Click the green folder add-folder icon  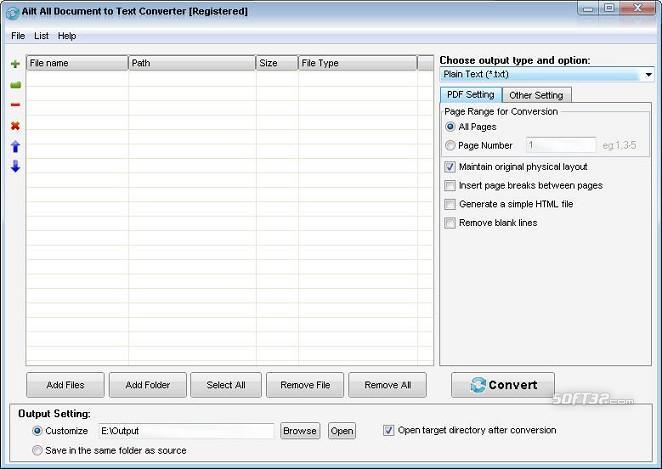[15, 85]
